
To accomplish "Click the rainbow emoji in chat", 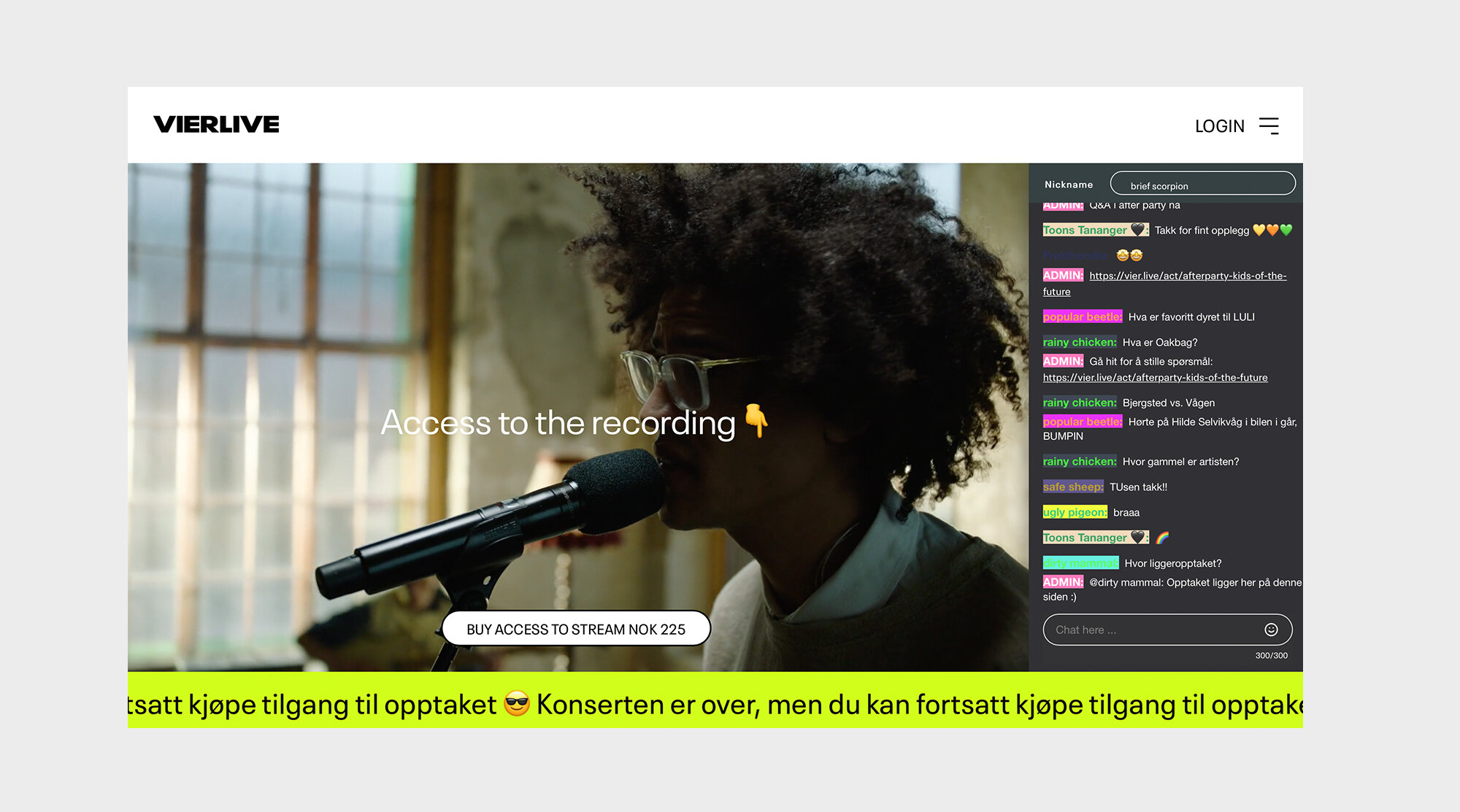I will (1162, 538).
